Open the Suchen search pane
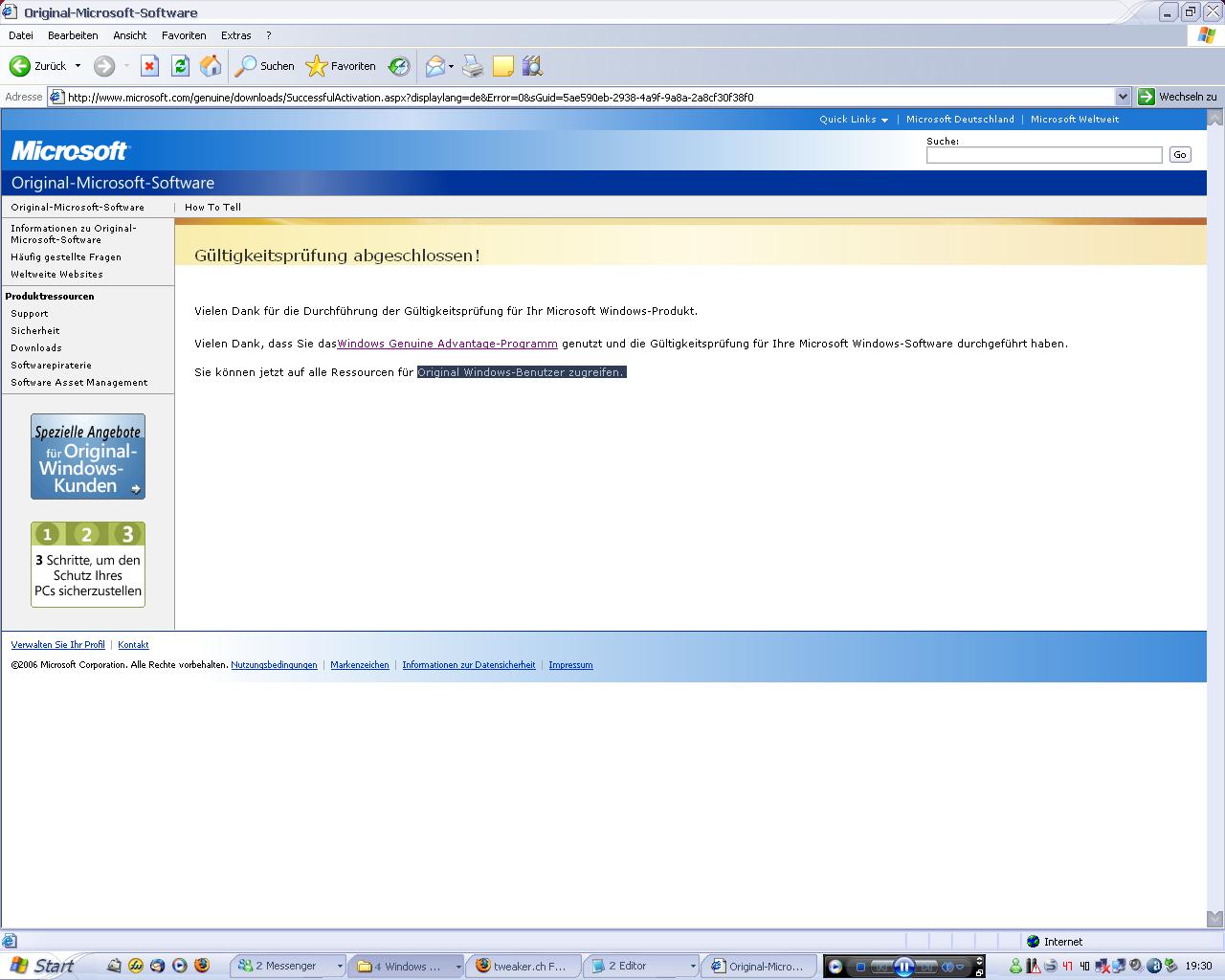The width and height of the screenshot is (1225, 980). pos(265,66)
